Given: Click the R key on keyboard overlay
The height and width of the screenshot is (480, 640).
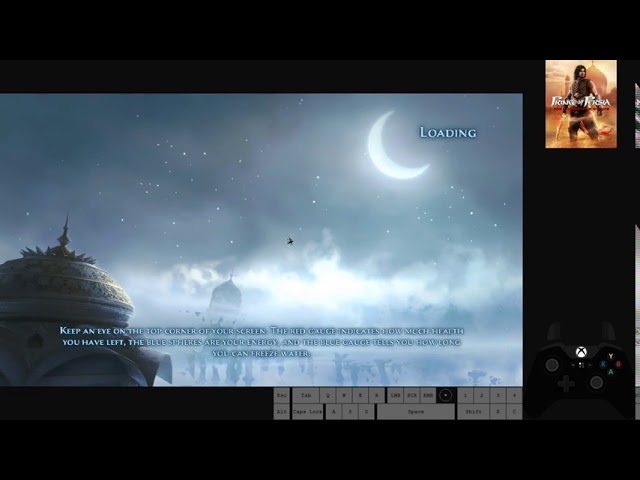Looking at the screenshot, I should [x=376, y=395].
